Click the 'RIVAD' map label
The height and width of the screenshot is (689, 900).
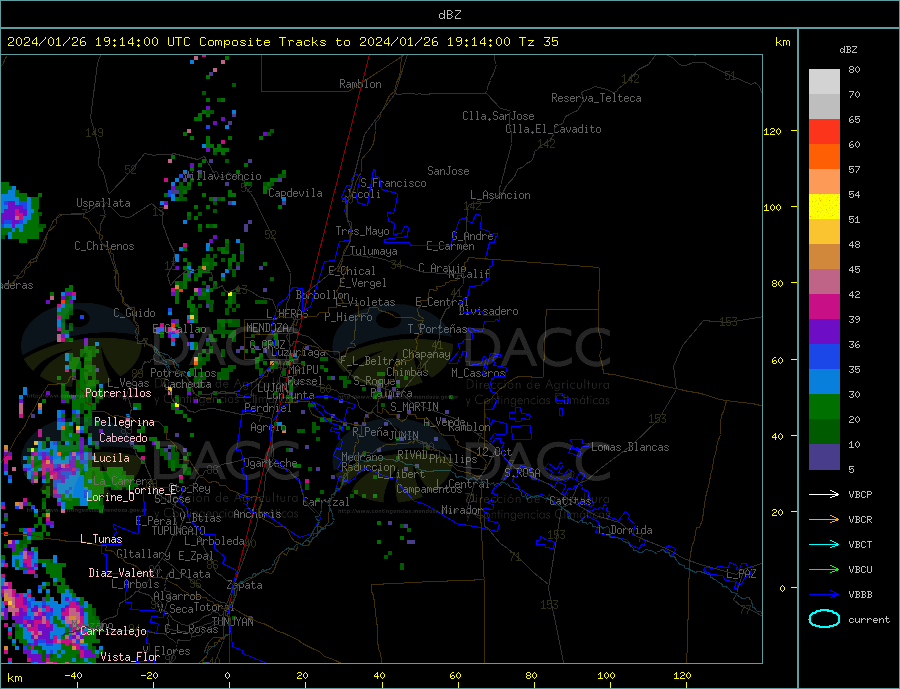[413, 455]
